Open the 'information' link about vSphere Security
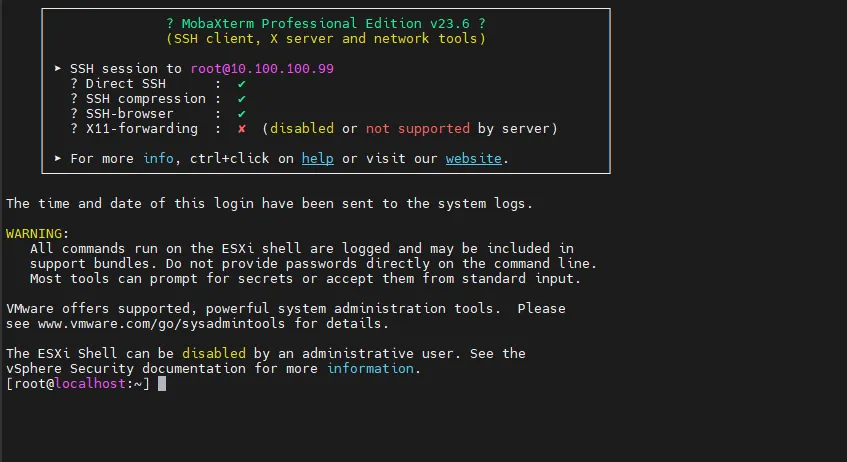The height and width of the screenshot is (462, 847). click(x=370, y=369)
